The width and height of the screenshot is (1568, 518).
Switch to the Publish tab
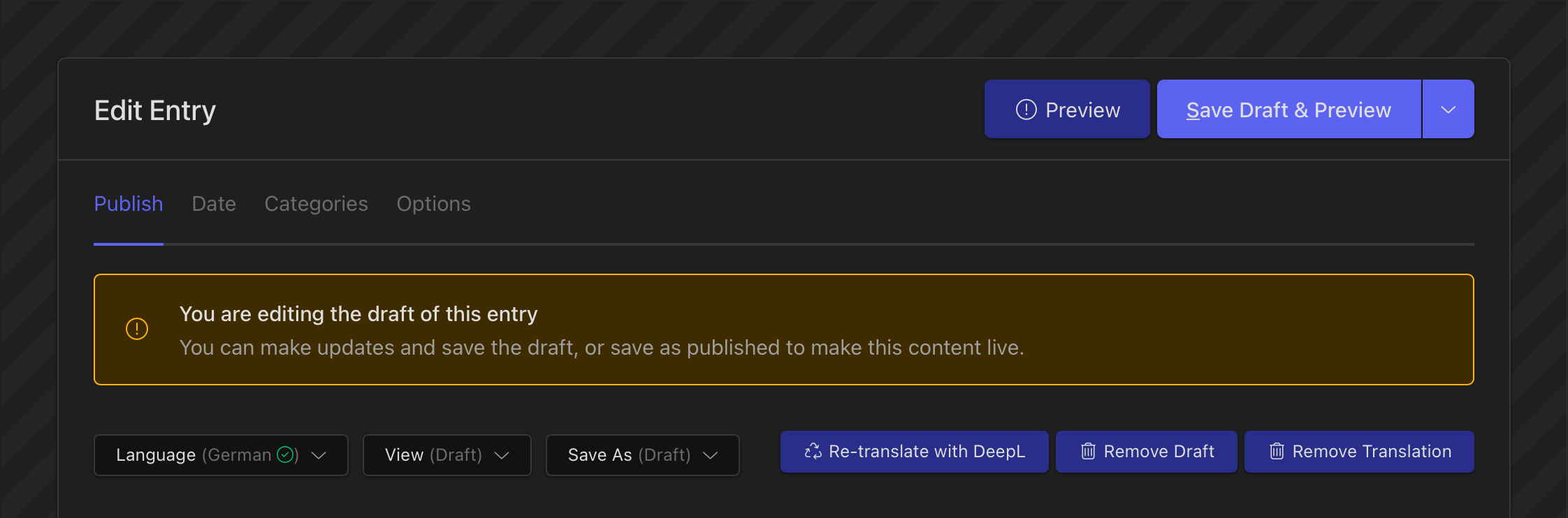[x=129, y=204]
